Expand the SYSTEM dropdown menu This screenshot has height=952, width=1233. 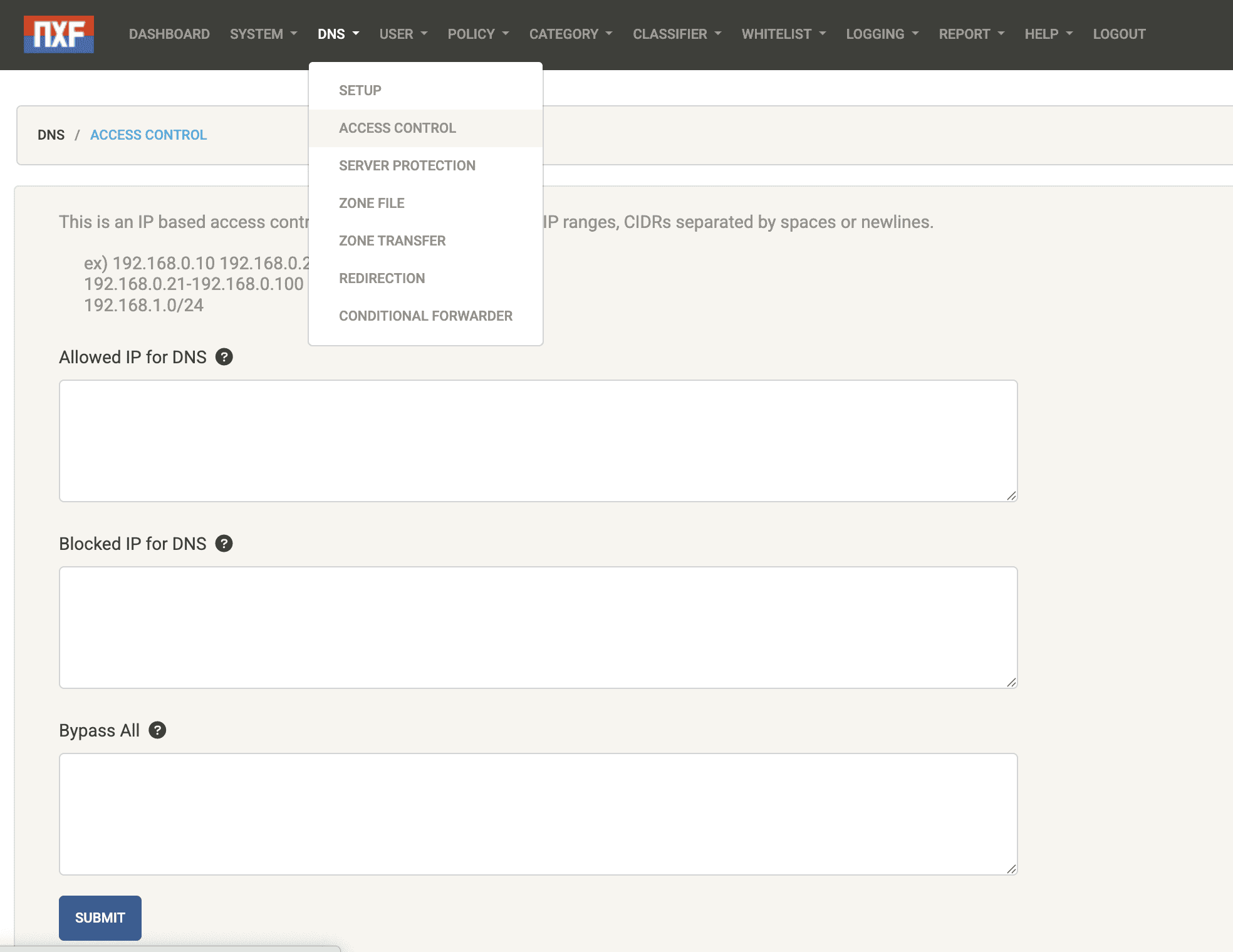[x=263, y=34]
